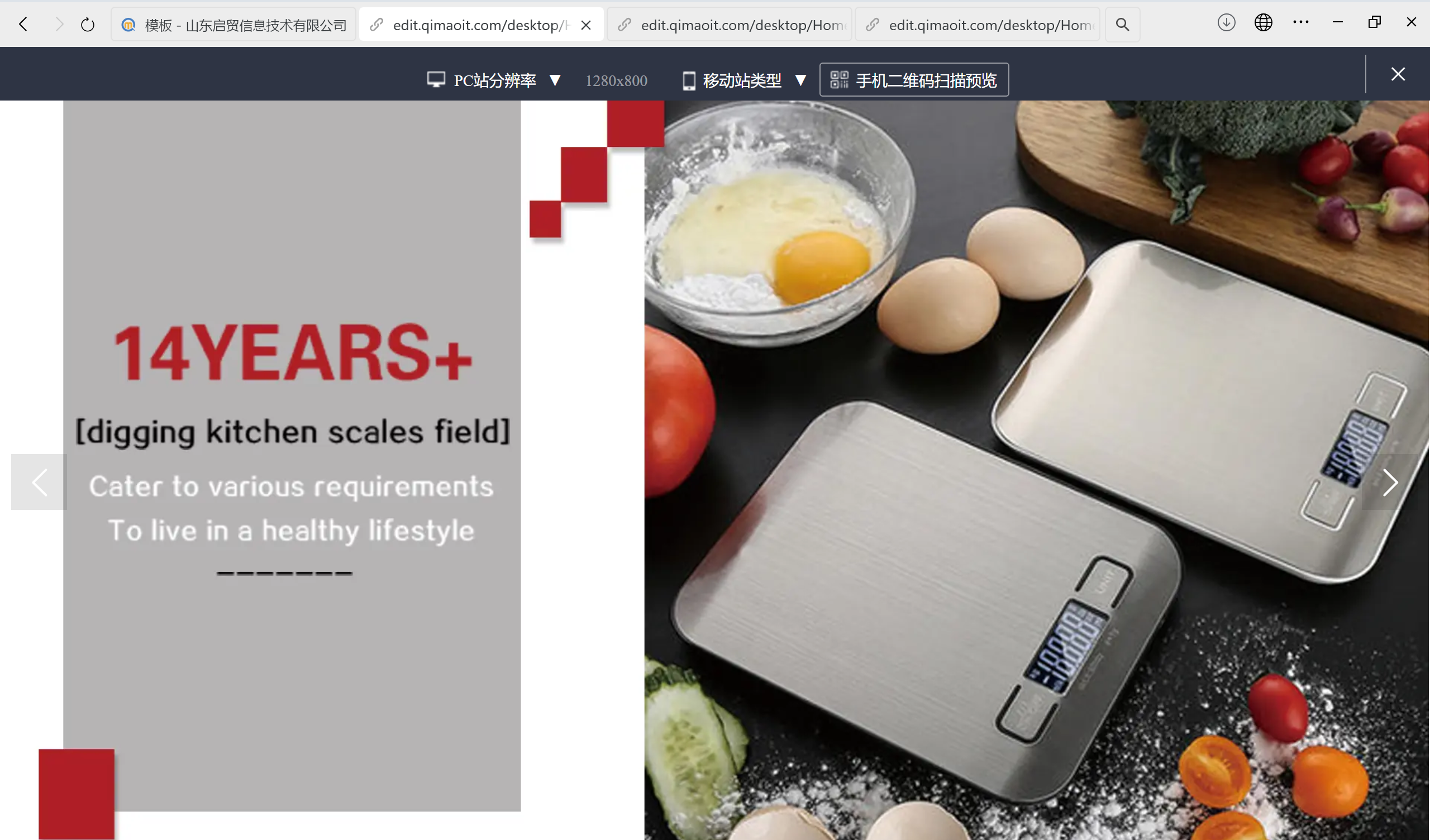Open the downloads icon in the browser toolbar

click(x=1226, y=23)
